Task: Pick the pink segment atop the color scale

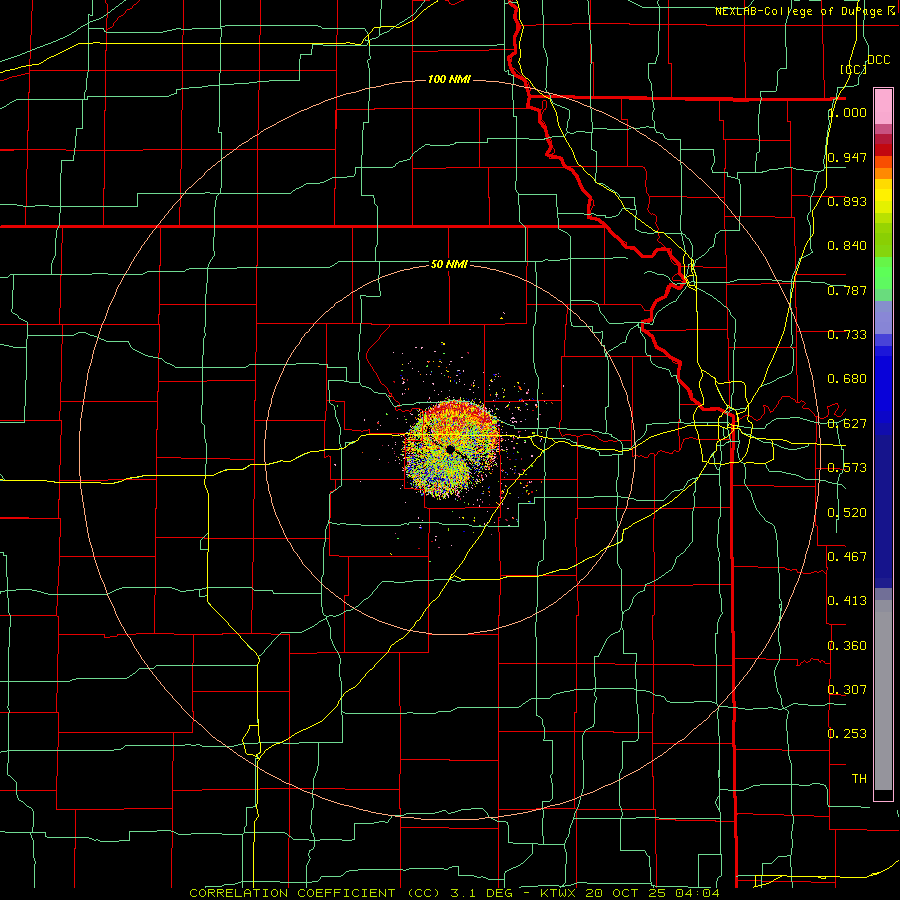Action: [883, 106]
